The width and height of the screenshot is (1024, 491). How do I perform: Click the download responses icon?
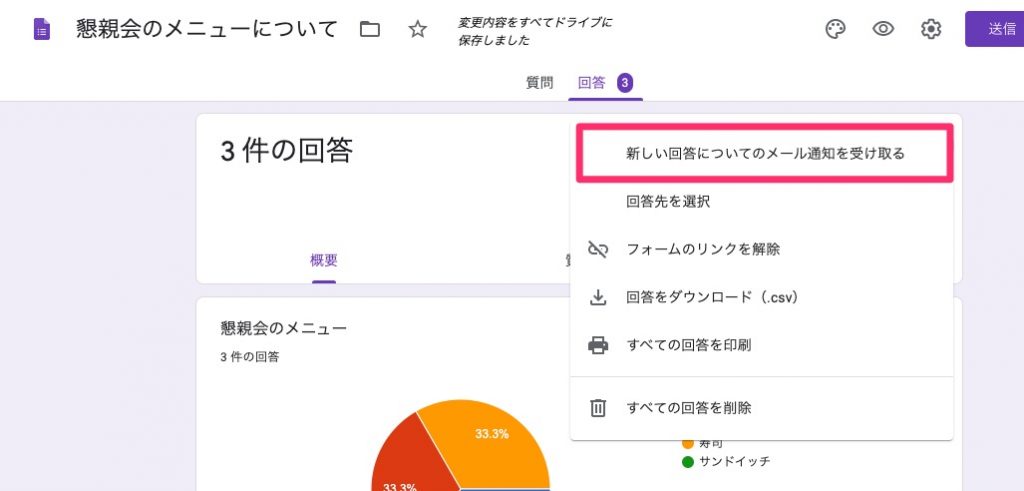click(598, 297)
